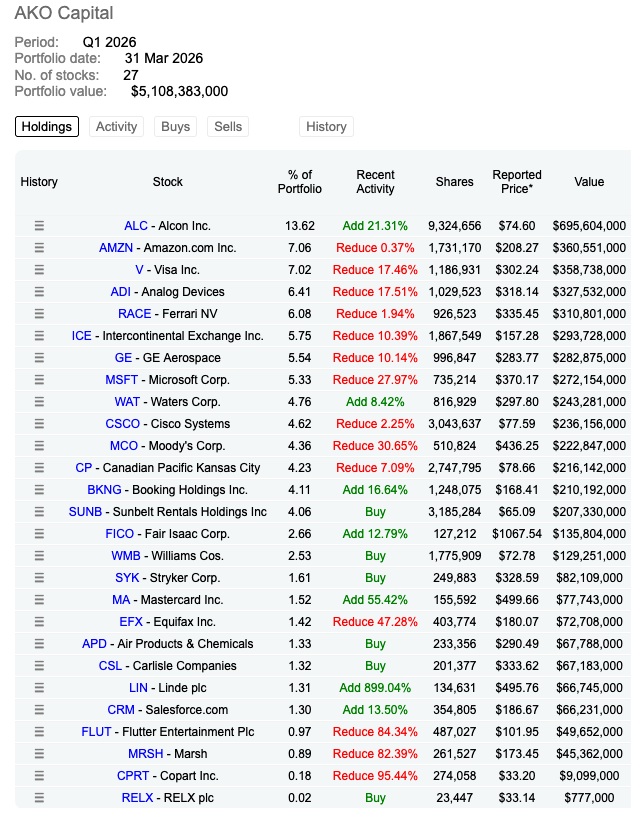The height and width of the screenshot is (825, 644).
Task: Open history icon for Microsoft Corp. row
Action: [x=39, y=380]
